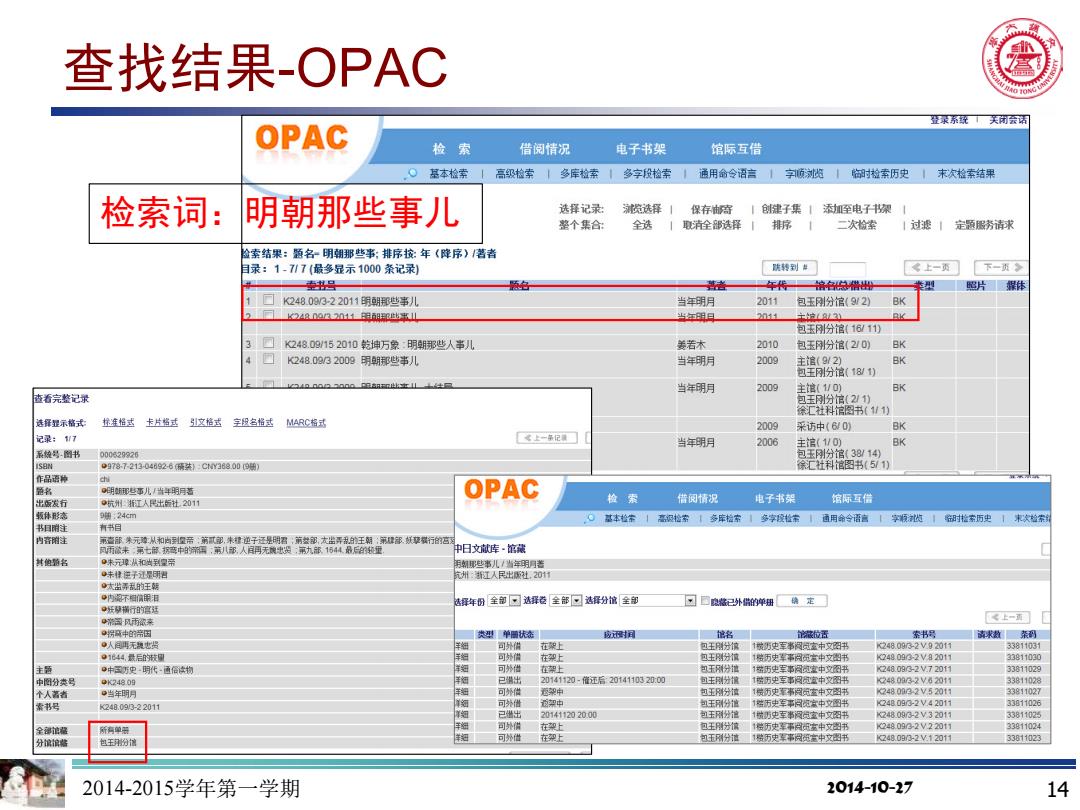Select 通用命令语言 in results window submenu
Screen dimensions: 1080x810
[x=727, y=174]
